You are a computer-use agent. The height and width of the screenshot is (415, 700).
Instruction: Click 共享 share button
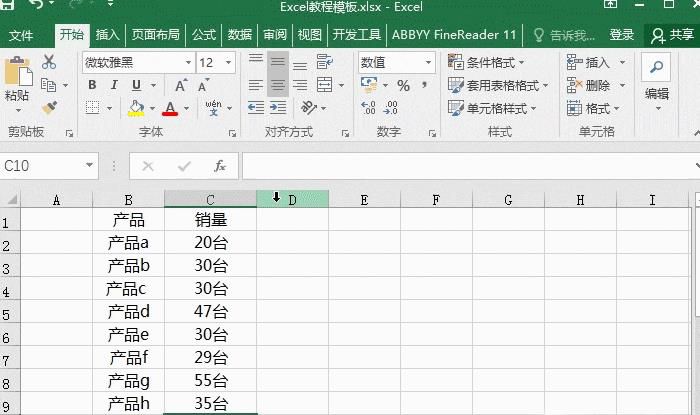672,35
